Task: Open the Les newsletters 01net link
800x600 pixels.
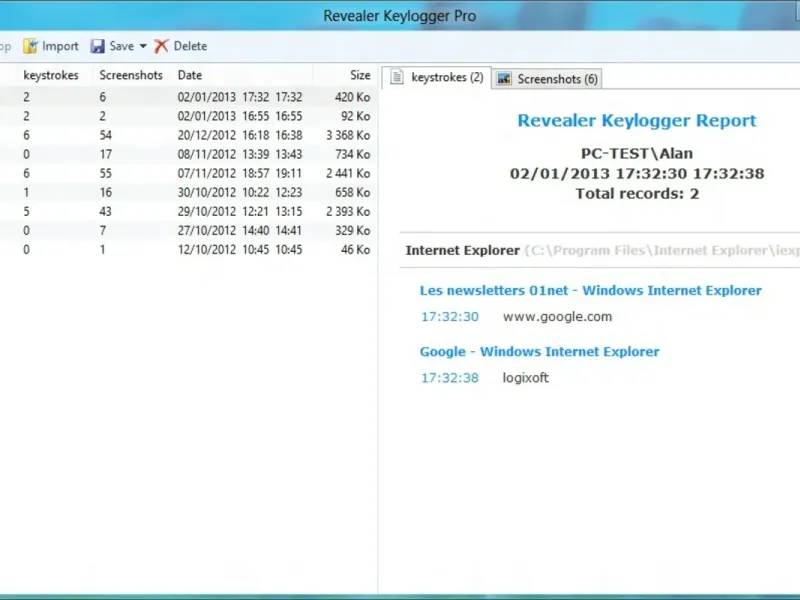Action: [590, 290]
